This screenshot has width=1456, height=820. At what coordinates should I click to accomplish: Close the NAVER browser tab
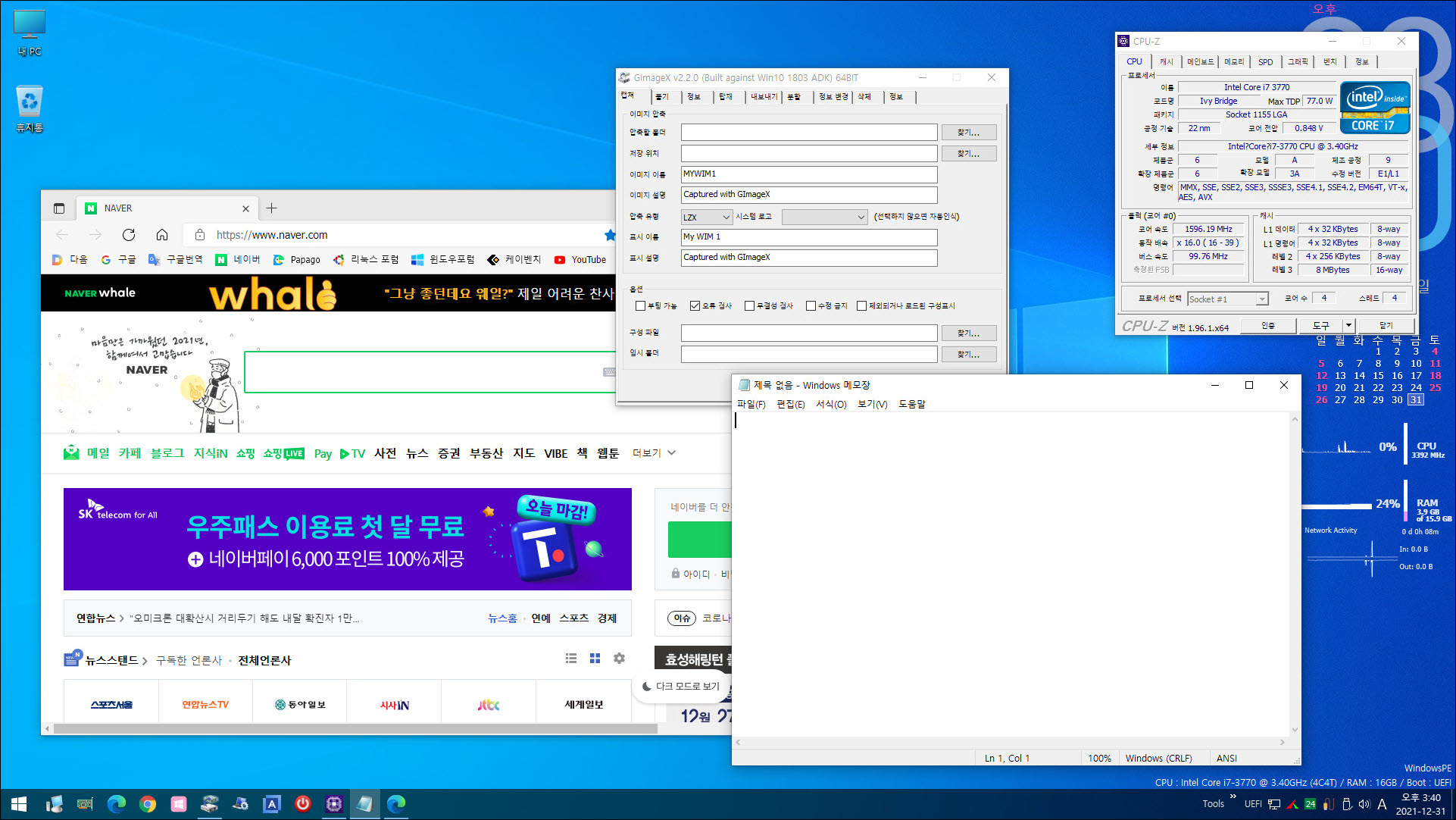(245, 208)
